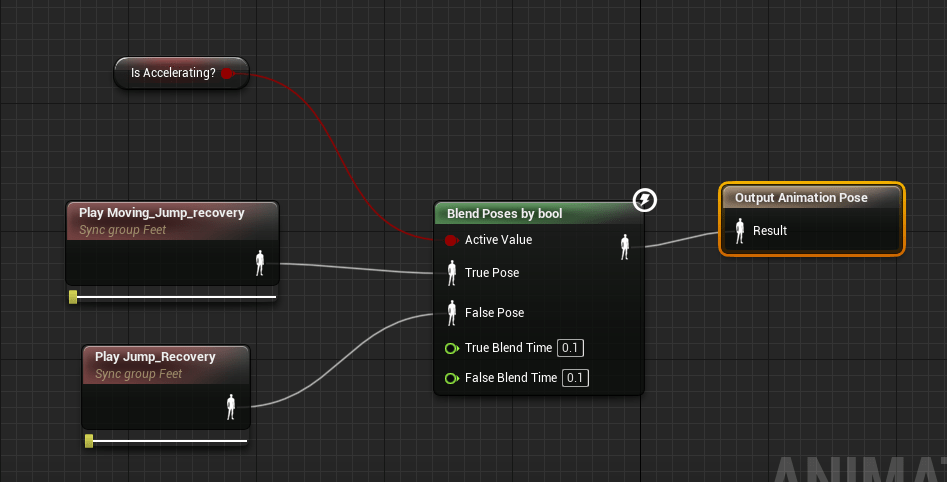Click the Moving_Jump_recovery playback scrub handle
The width and height of the screenshot is (947, 482).
click(73, 297)
